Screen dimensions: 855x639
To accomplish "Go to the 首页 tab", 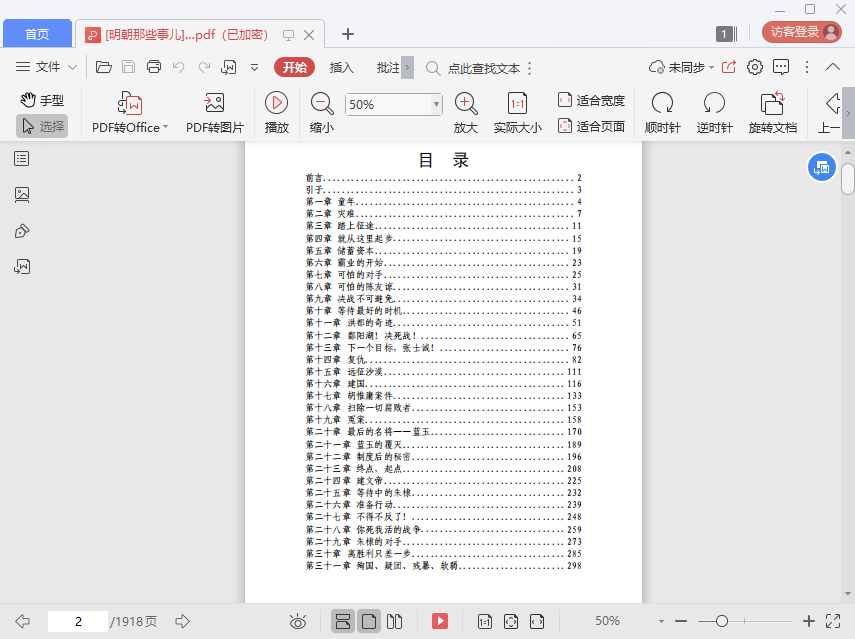I will point(37,34).
